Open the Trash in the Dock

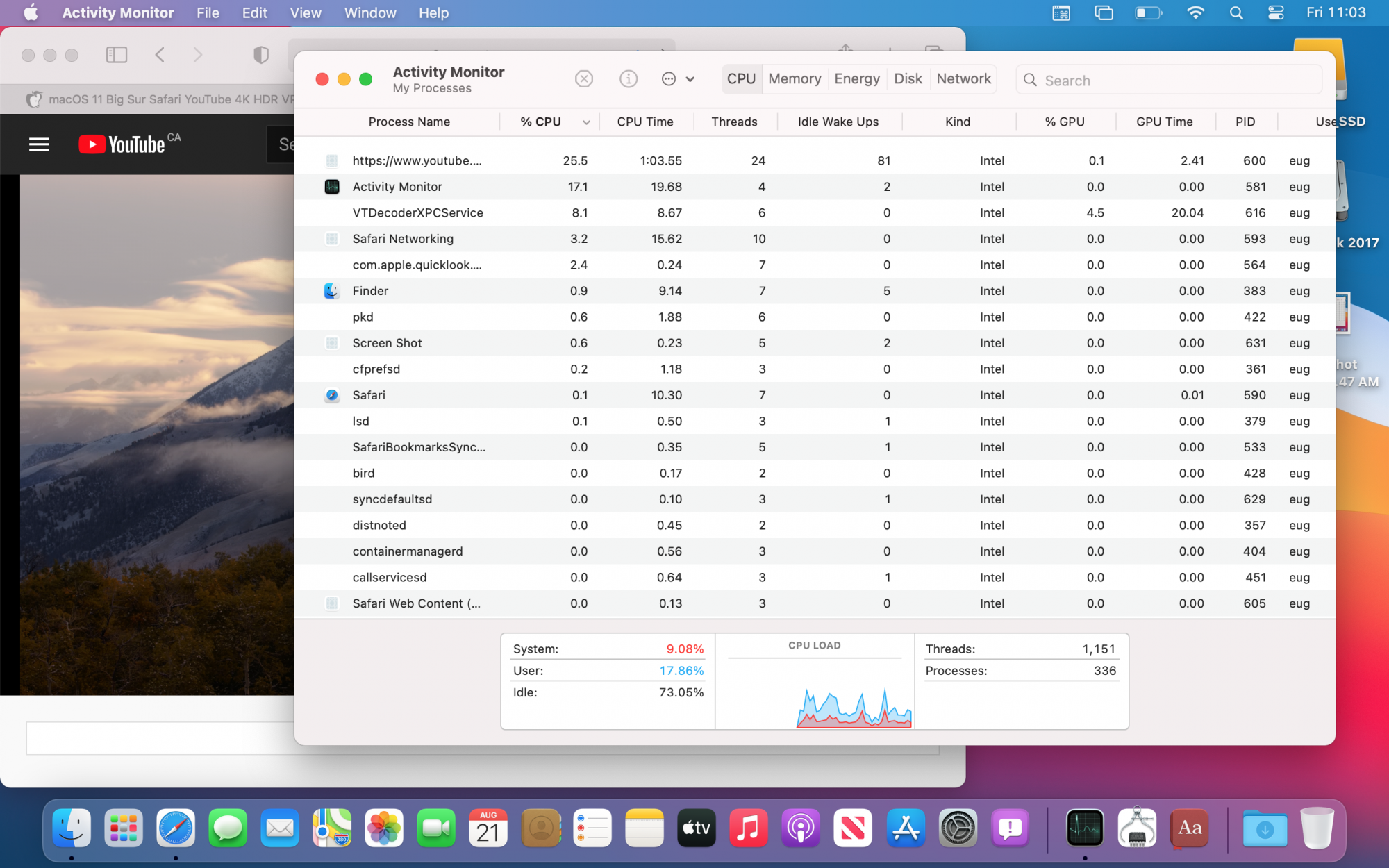(1317, 828)
